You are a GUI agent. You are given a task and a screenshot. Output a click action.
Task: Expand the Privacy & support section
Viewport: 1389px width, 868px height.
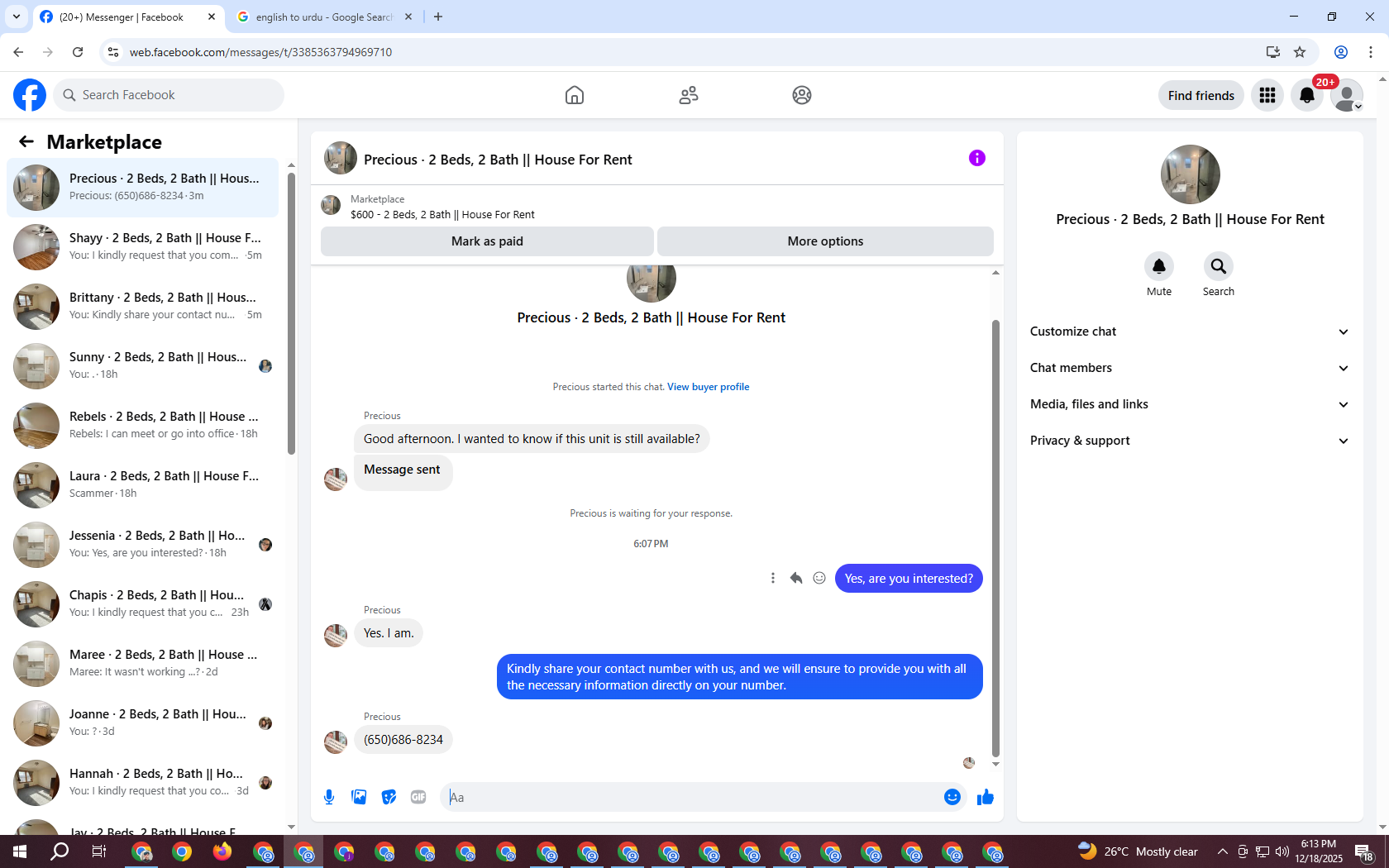[x=1190, y=441]
